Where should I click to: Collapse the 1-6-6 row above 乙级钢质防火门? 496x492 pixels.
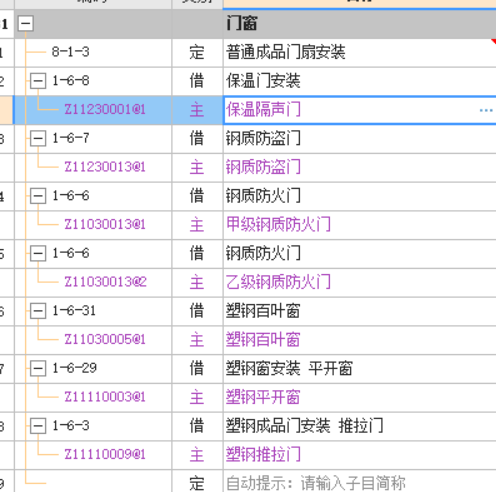coord(38,254)
